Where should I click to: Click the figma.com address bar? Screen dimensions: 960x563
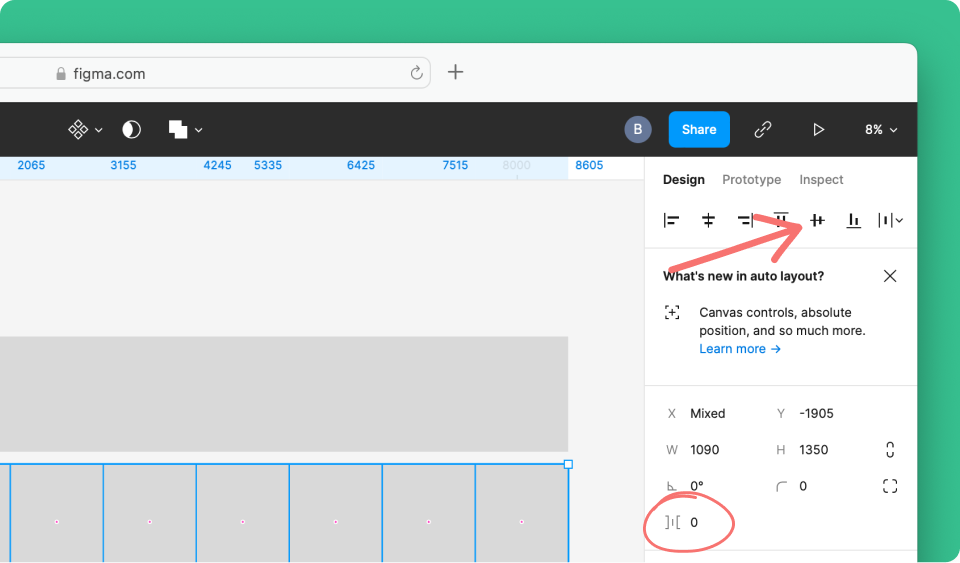click(x=212, y=73)
